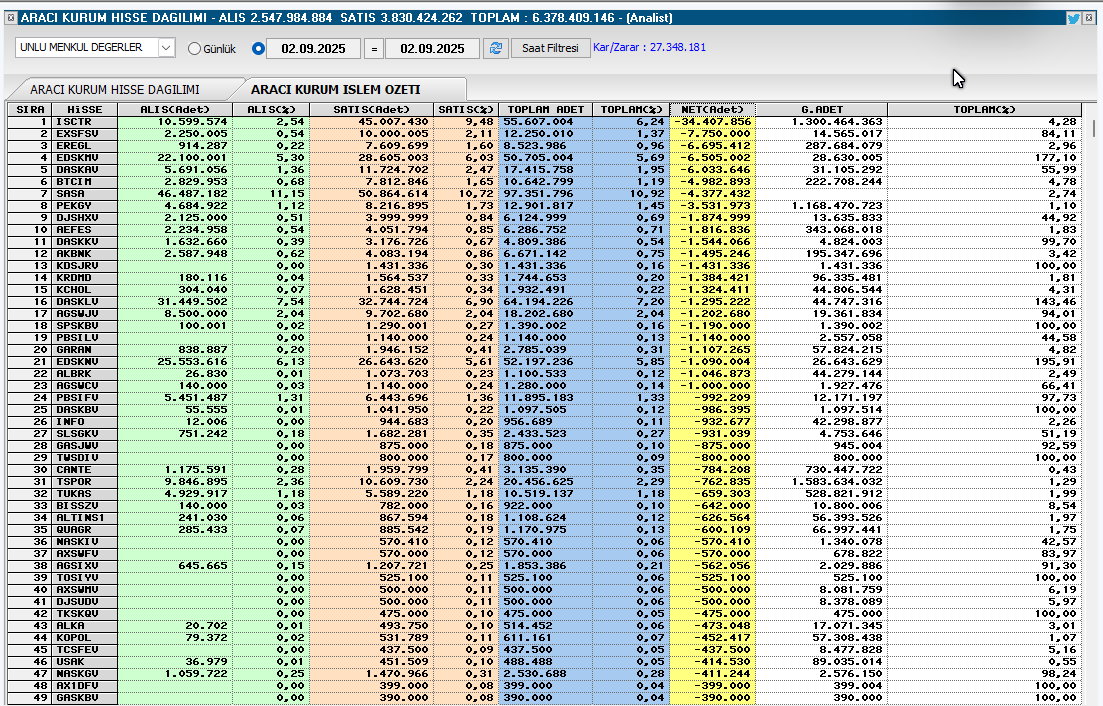The height and width of the screenshot is (706, 1103).
Task: Select the ISCTR stock row
Action: click(544, 122)
